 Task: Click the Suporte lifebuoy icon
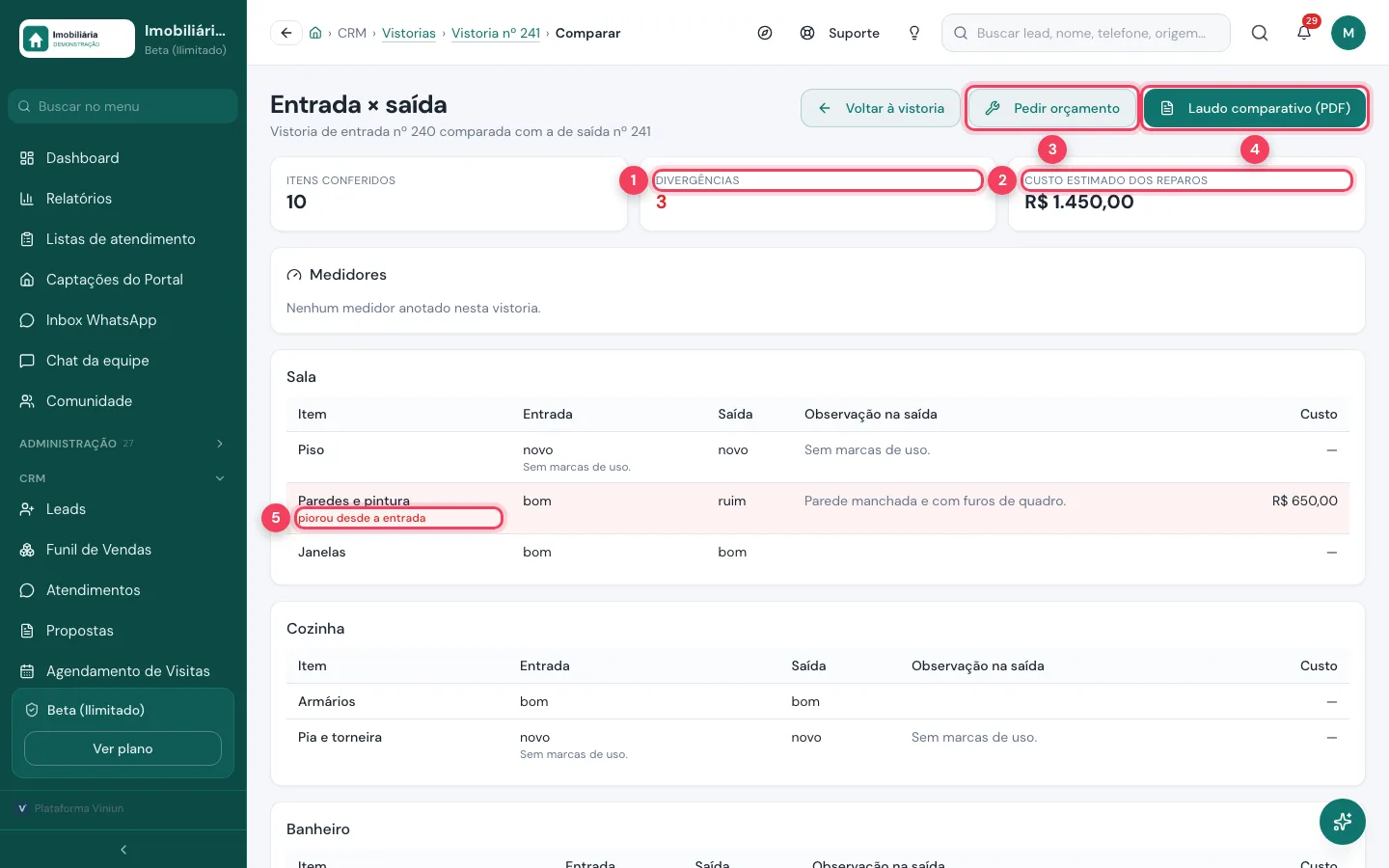click(x=807, y=33)
